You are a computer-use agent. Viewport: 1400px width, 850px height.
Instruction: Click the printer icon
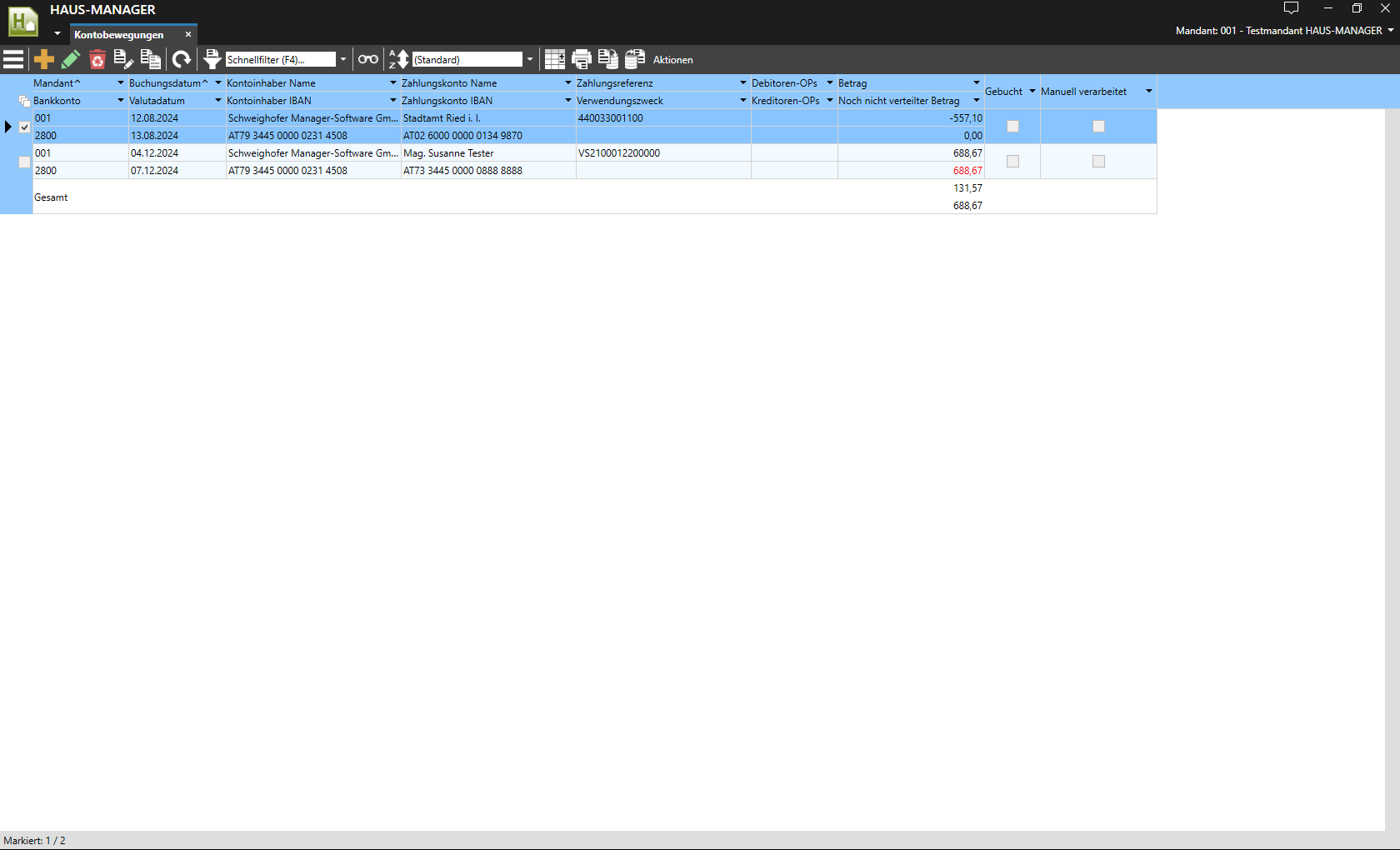point(581,59)
